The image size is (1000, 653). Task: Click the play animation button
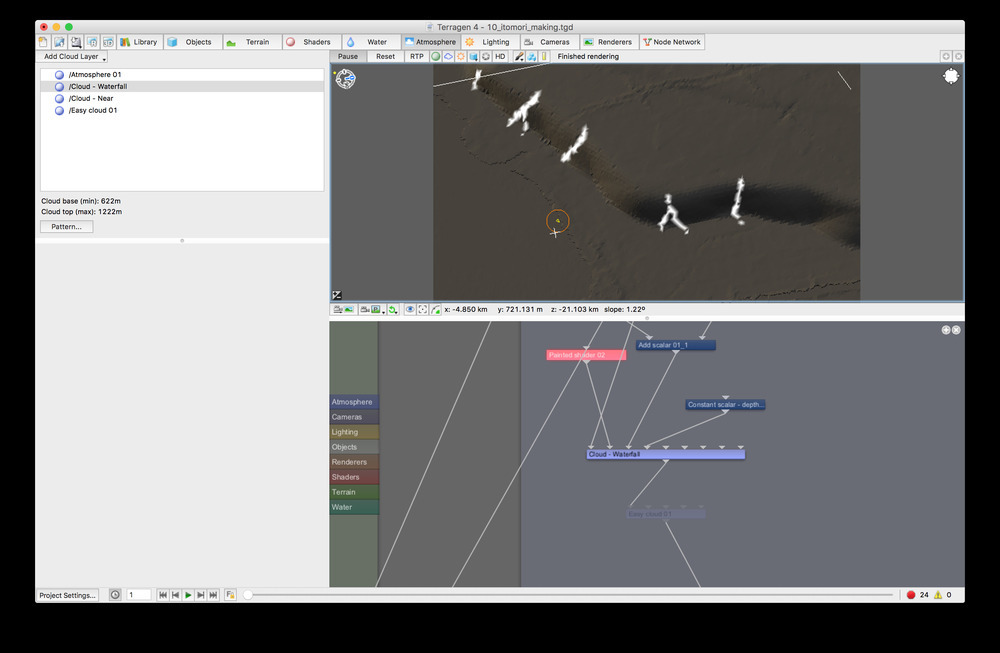[188, 595]
